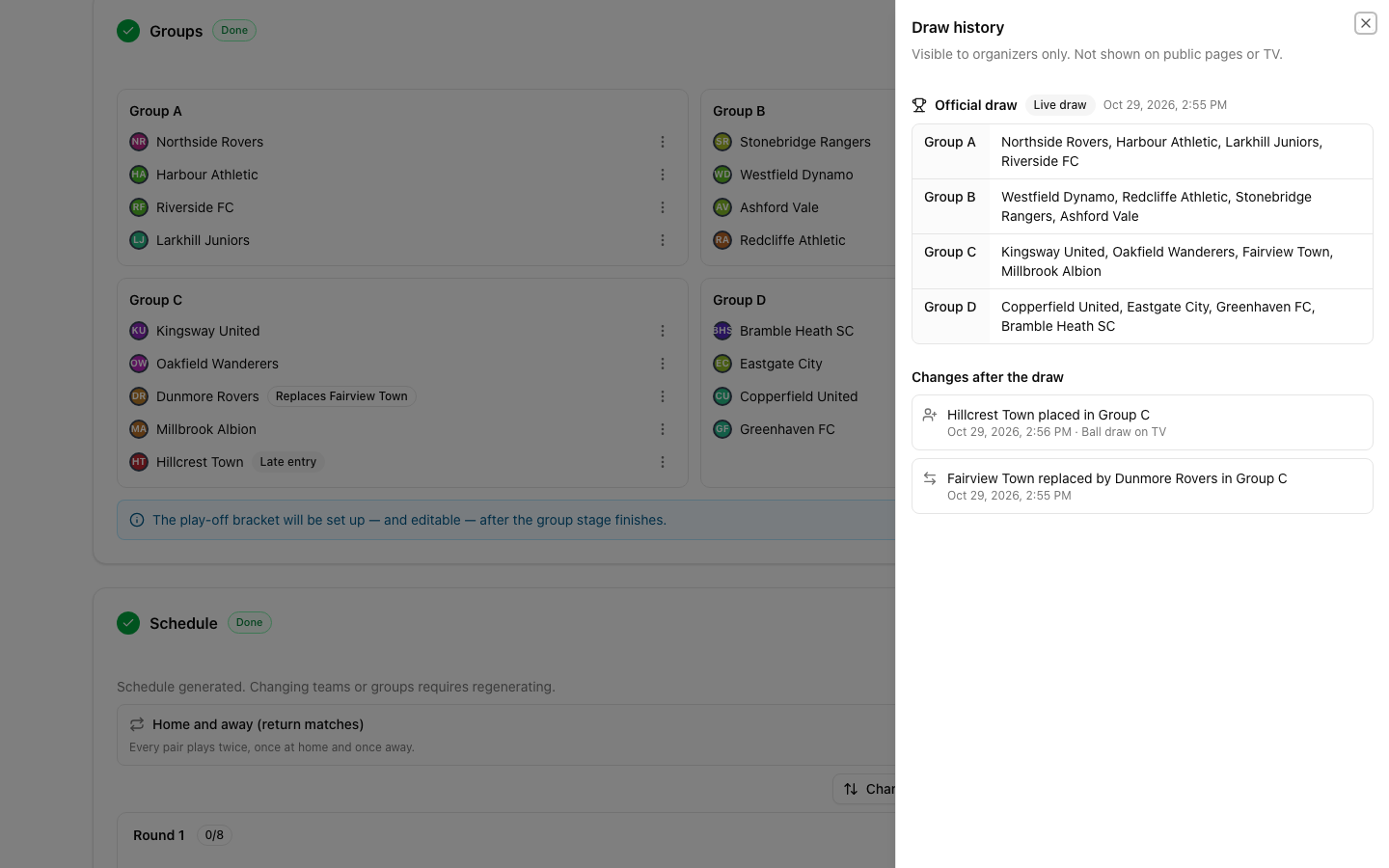This screenshot has height=868, width=1389.
Task: Click the Done badge next to Groups
Action: (234, 31)
